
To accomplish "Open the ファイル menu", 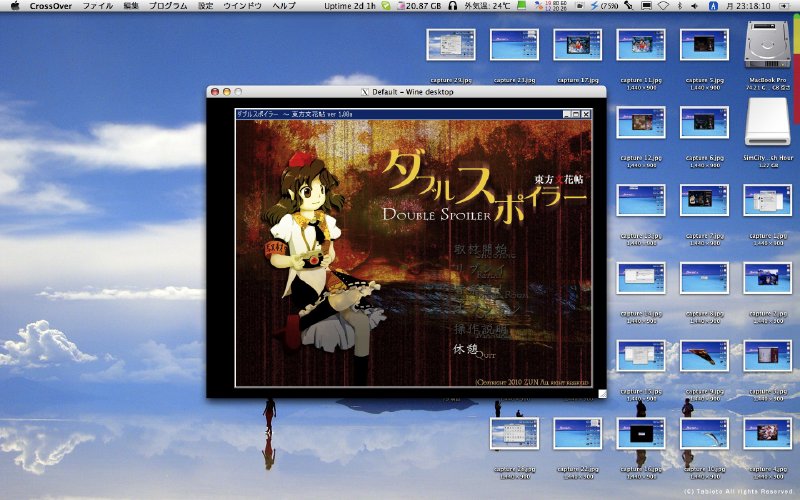I will tap(97, 6).
